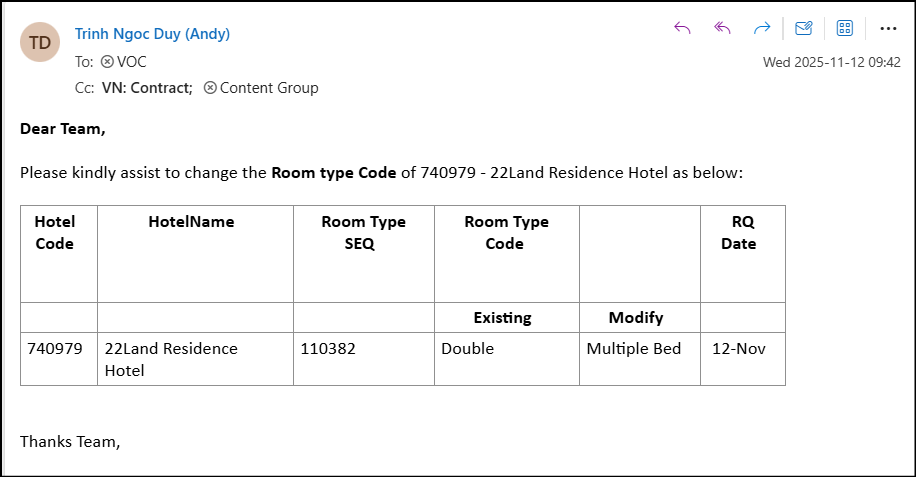Click the existing Double room type cell
This screenshot has width=916, height=477.
pos(468,349)
